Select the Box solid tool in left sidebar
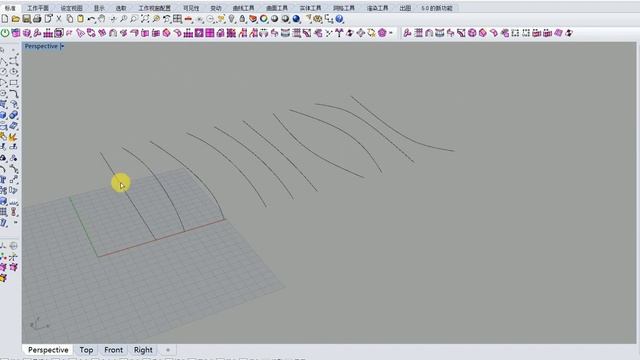This screenshot has height=360, width=640. (x=4, y=116)
